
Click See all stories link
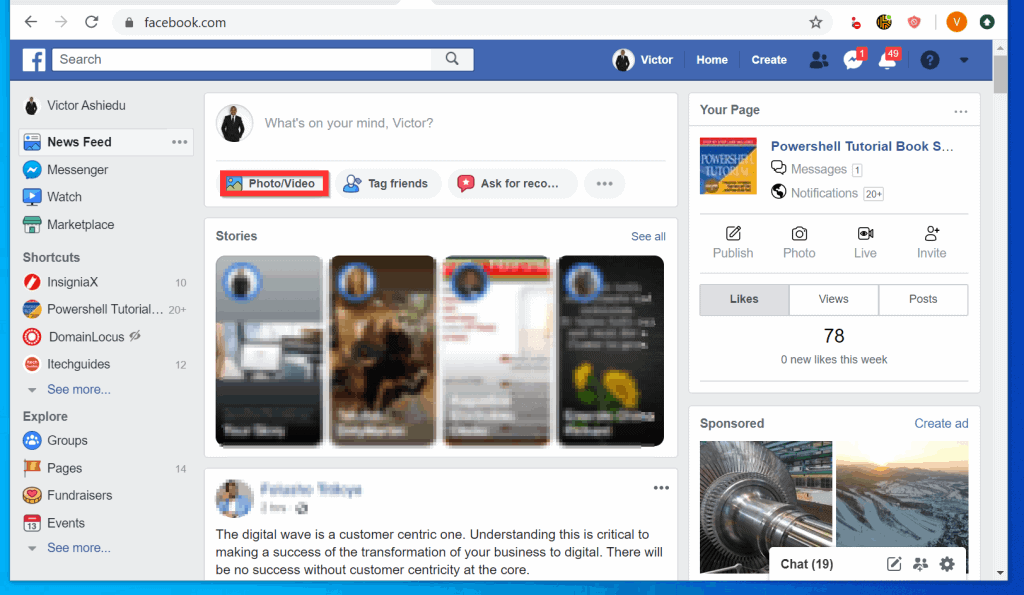point(648,236)
